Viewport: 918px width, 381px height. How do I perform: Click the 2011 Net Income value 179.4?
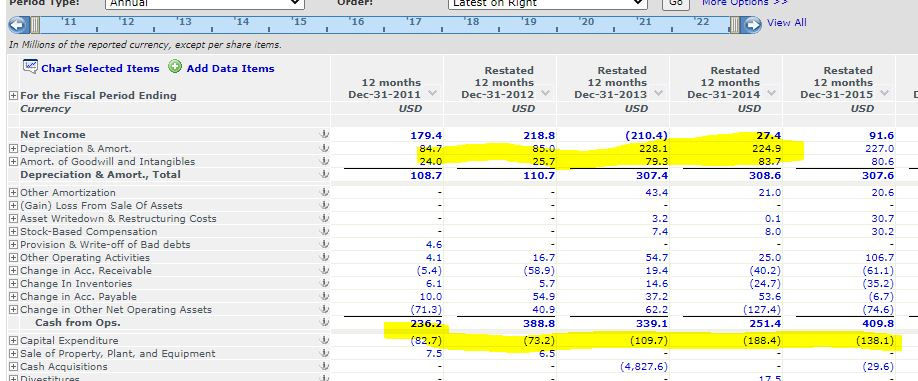(x=426, y=135)
